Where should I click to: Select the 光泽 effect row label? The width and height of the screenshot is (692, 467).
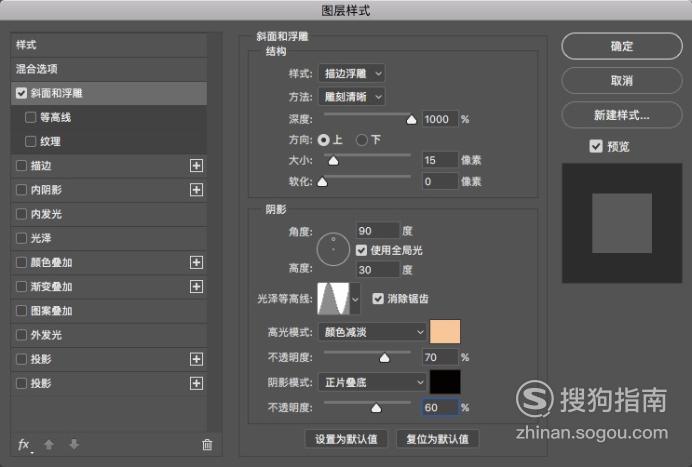tap(41, 238)
